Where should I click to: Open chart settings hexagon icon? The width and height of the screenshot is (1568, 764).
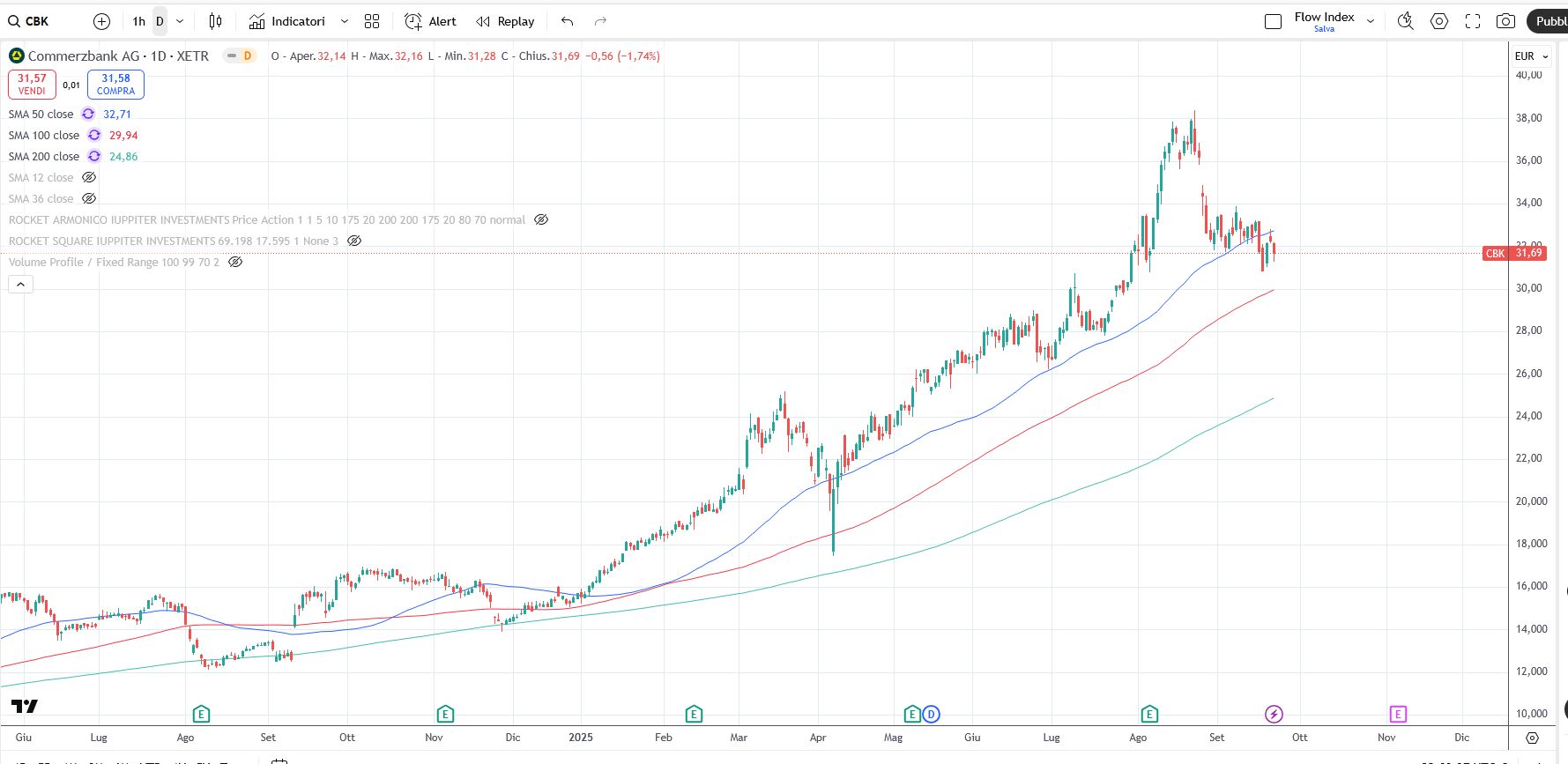coord(1439,21)
